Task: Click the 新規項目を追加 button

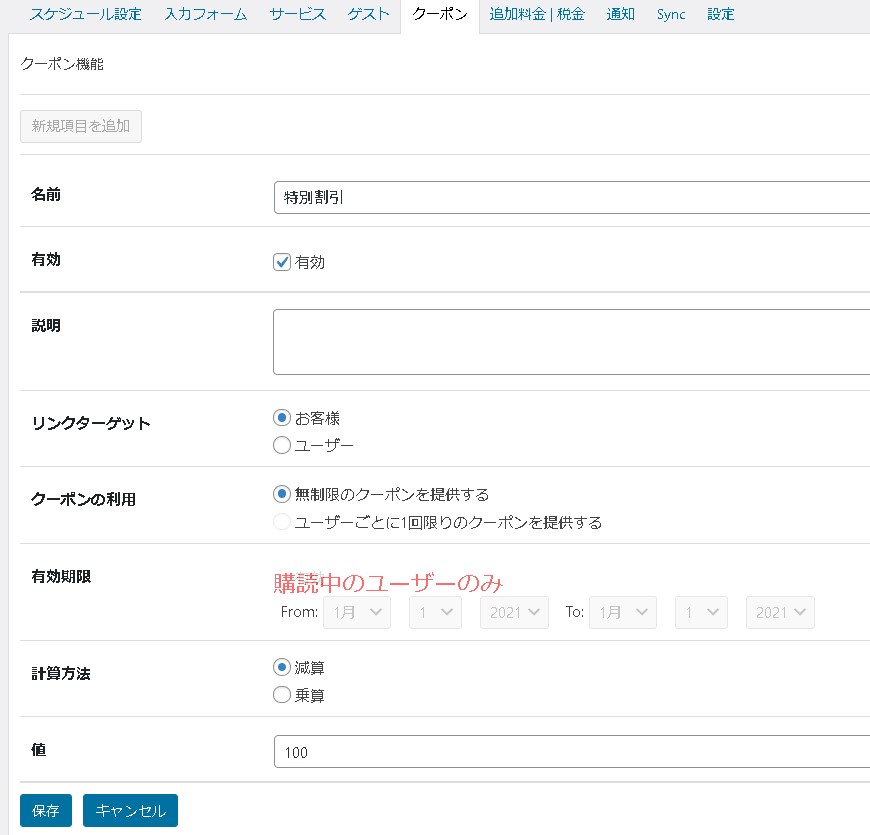Action: tap(81, 127)
